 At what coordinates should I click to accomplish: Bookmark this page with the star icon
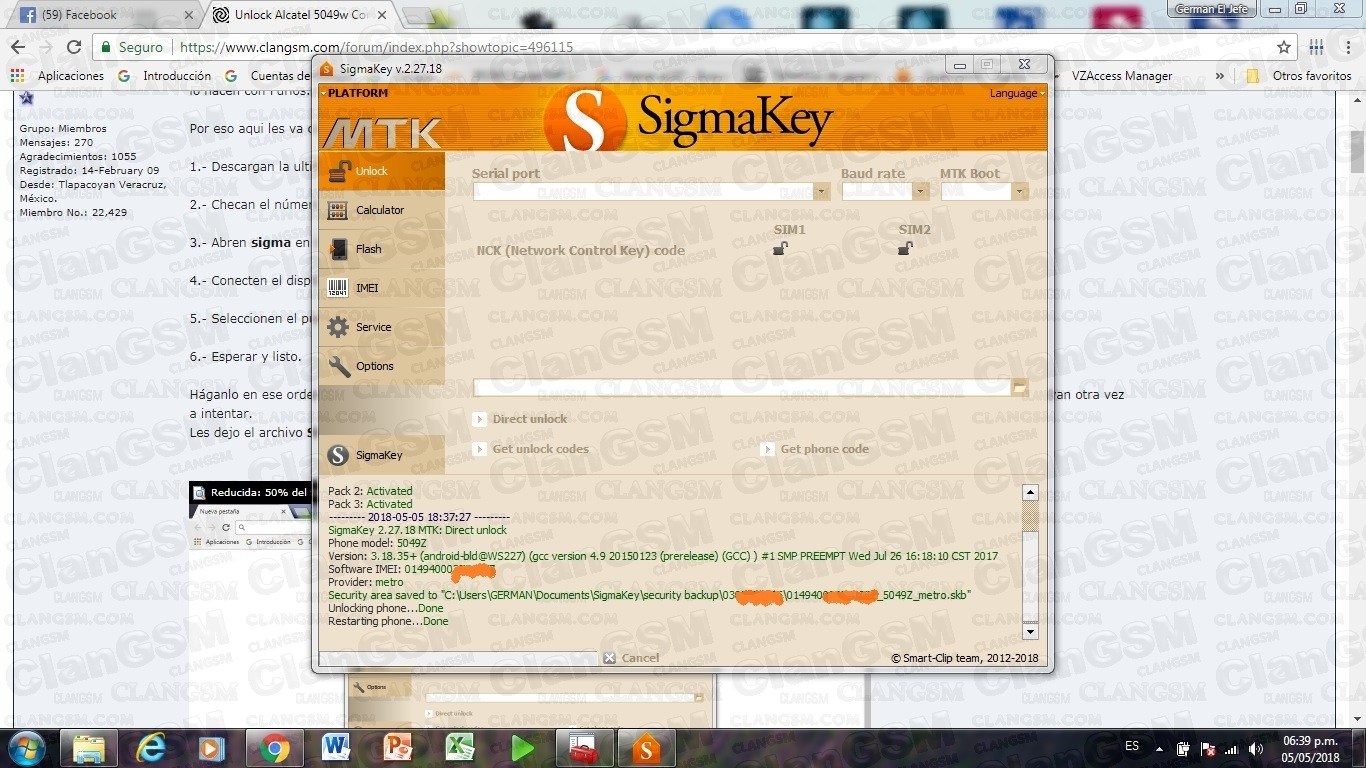tap(1284, 47)
